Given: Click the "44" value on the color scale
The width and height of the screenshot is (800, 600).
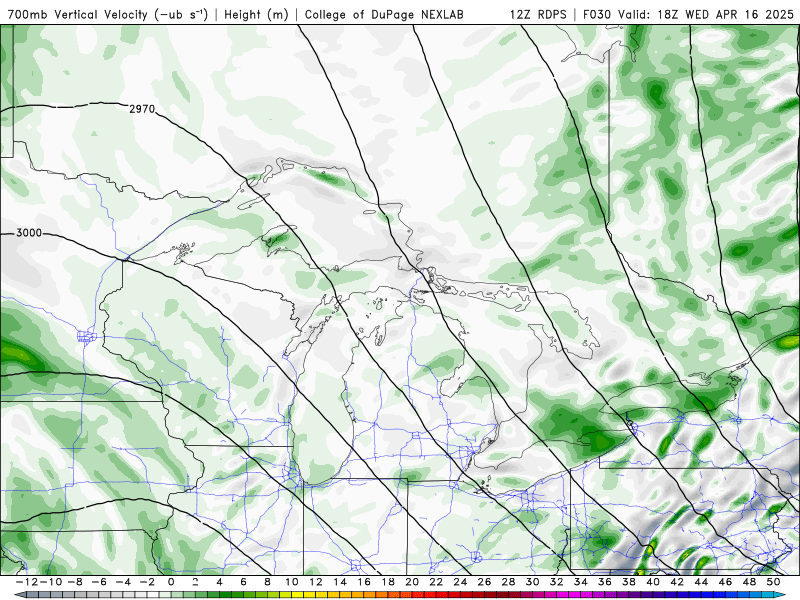Looking at the screenshot, I should (701, 582).
